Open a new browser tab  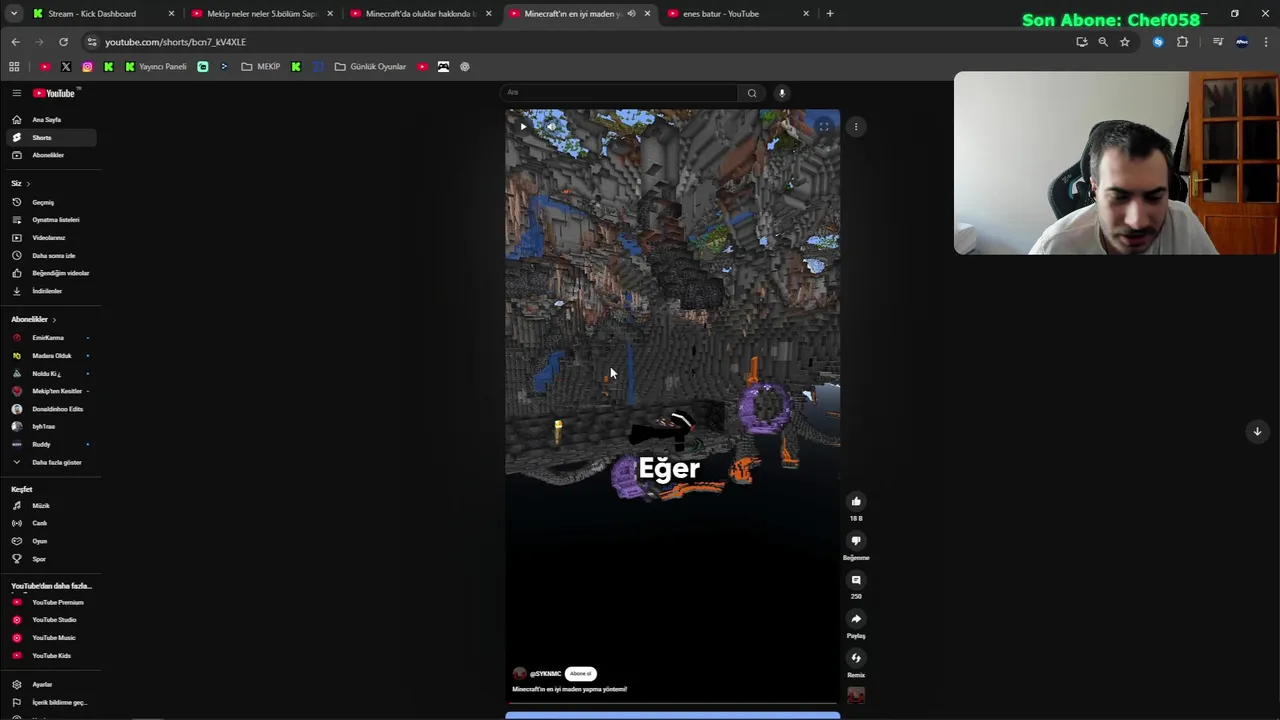point(830,14)
